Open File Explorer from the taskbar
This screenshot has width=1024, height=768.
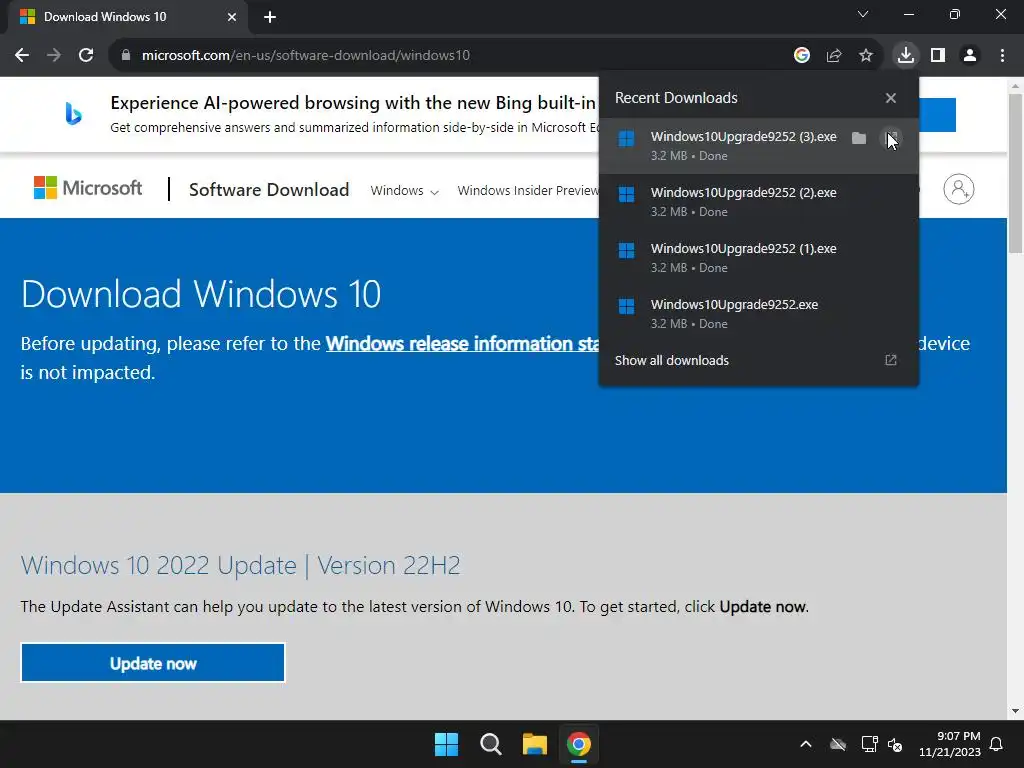(534, 744)
